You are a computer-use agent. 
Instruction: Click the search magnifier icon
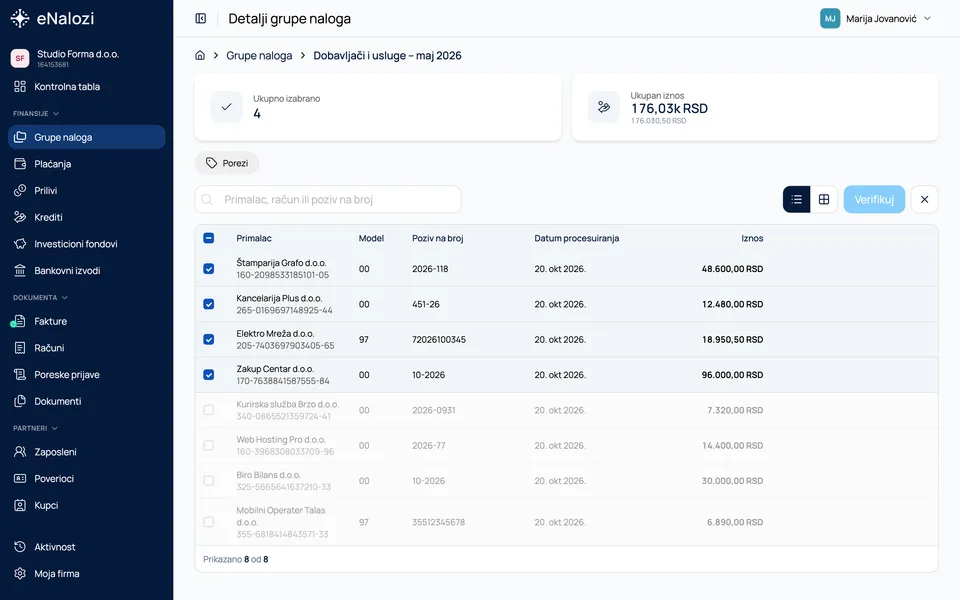tap(207, 200)
